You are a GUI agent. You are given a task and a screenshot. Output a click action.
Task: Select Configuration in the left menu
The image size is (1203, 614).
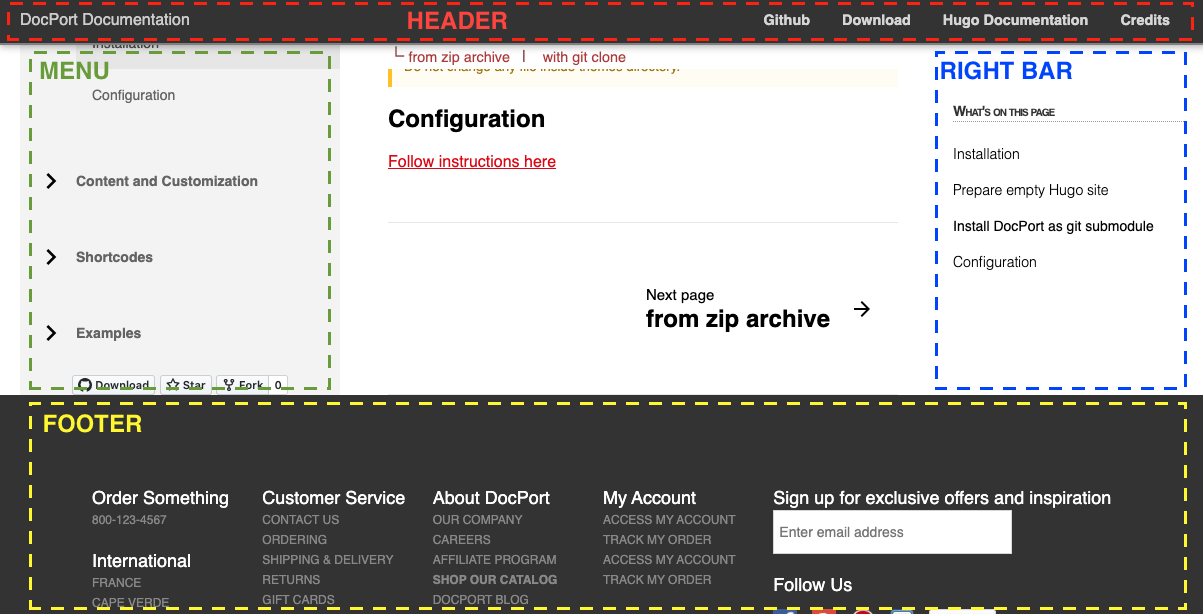pyautogui.click(x=133, y=96)
